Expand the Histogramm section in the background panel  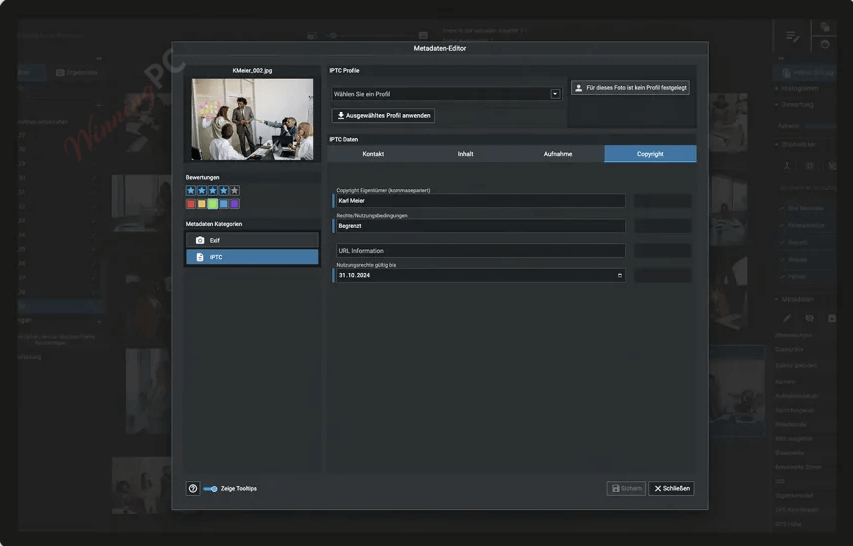(796, 88)
